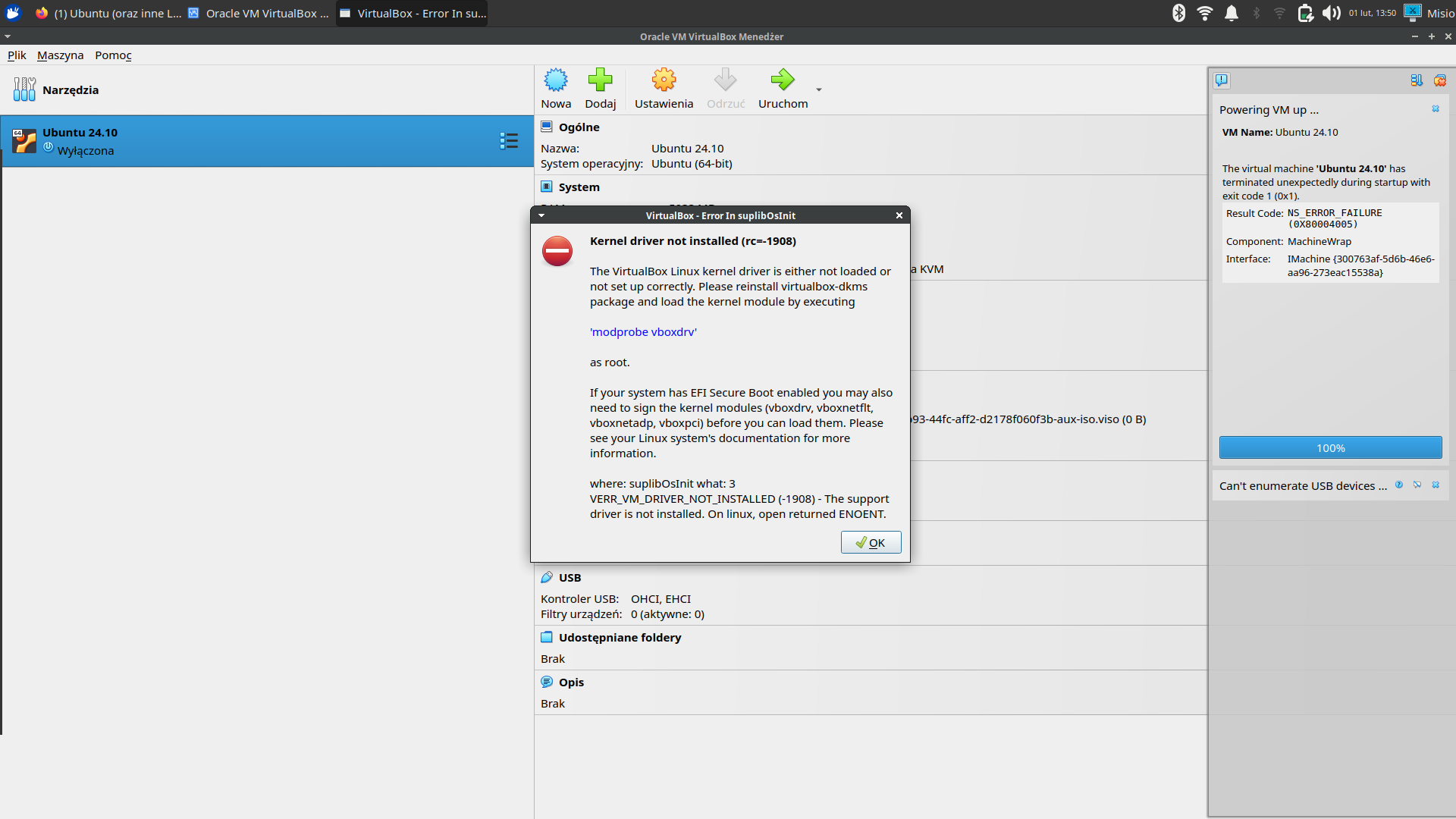Click the dimmed Bluetooth tray icon
Viewport: 1456px width, 819px height.
(1257, 13)
